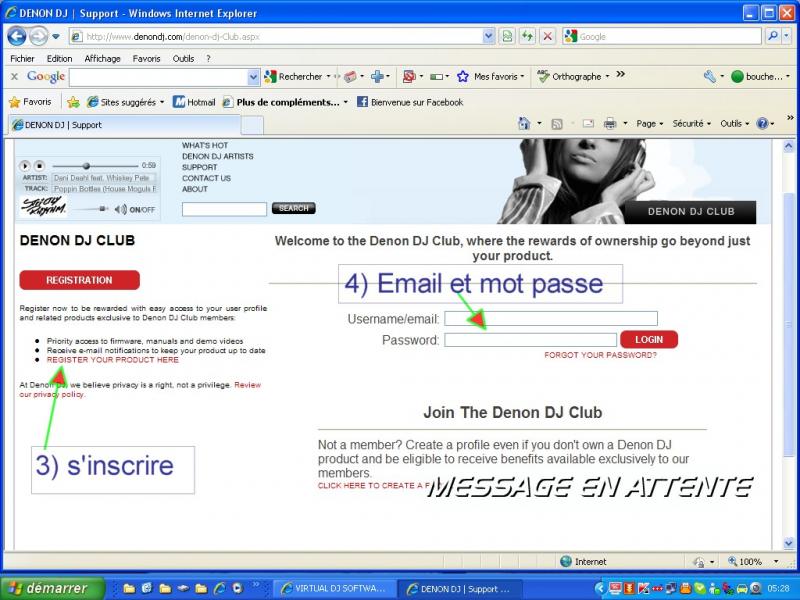Open the Page dropdown menu
Image resolution: width=800 pixels, height=600 pixels.
(649, 123)
